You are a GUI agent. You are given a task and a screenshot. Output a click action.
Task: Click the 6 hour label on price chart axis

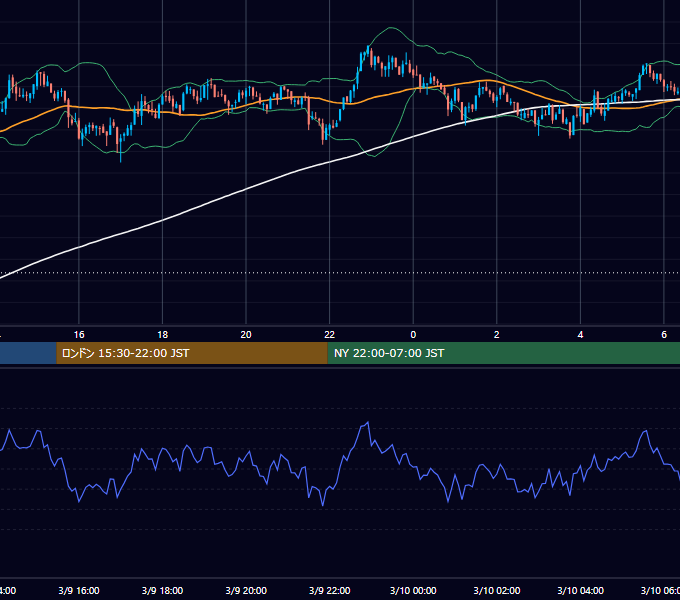[x=664, y=335]
